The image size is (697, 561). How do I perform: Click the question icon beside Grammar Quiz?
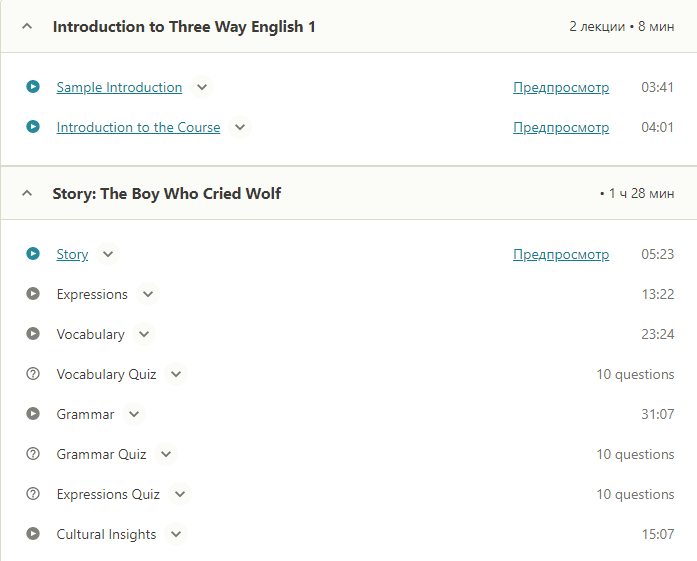click(x=33, y=454)
